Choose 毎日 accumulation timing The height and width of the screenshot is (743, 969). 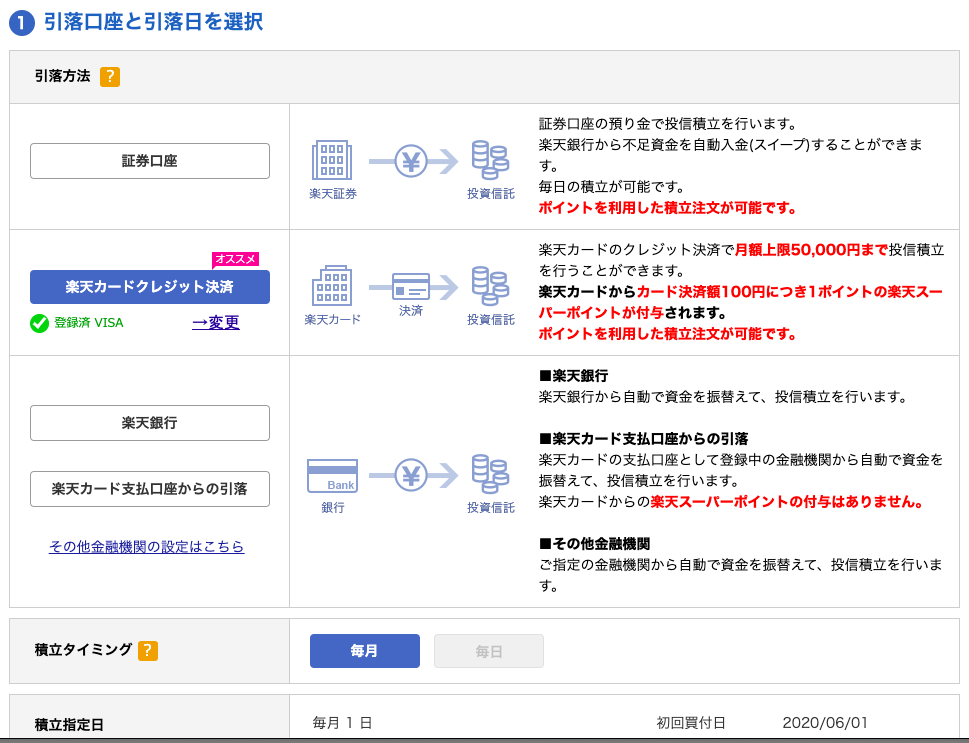[489, 651]
